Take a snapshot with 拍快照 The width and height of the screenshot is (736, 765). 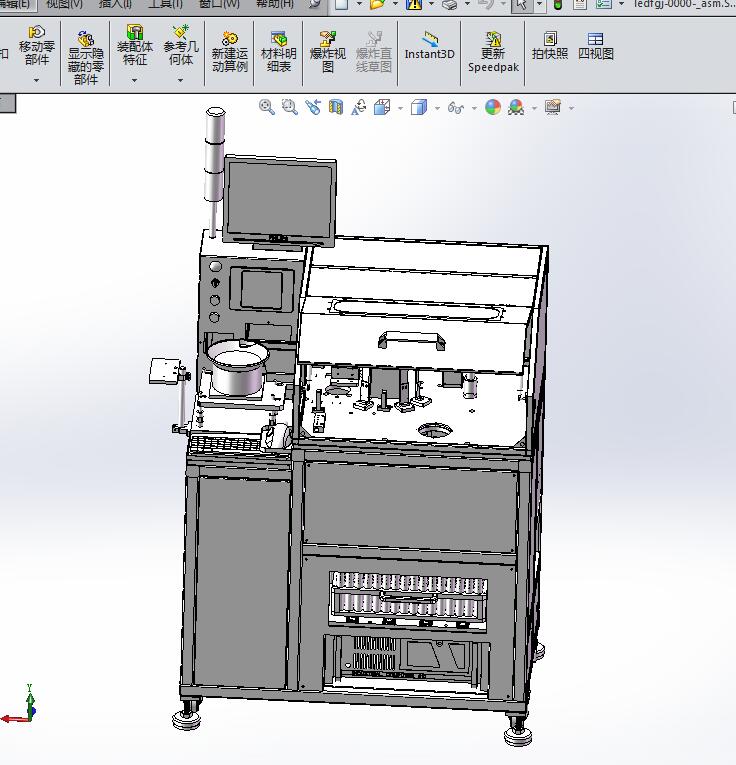pyautogui.click(x=550, y=45)
